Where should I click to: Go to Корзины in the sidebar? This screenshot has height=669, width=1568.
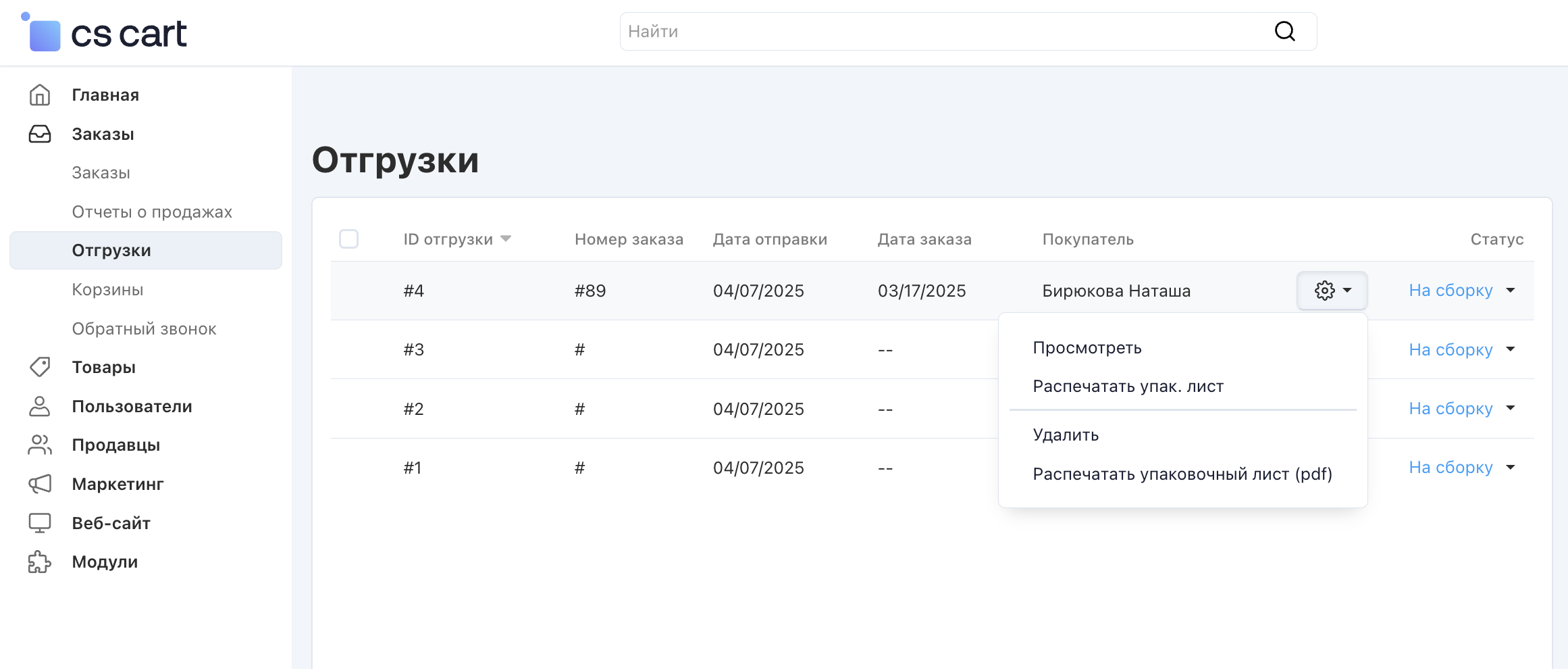coord(107,290)
